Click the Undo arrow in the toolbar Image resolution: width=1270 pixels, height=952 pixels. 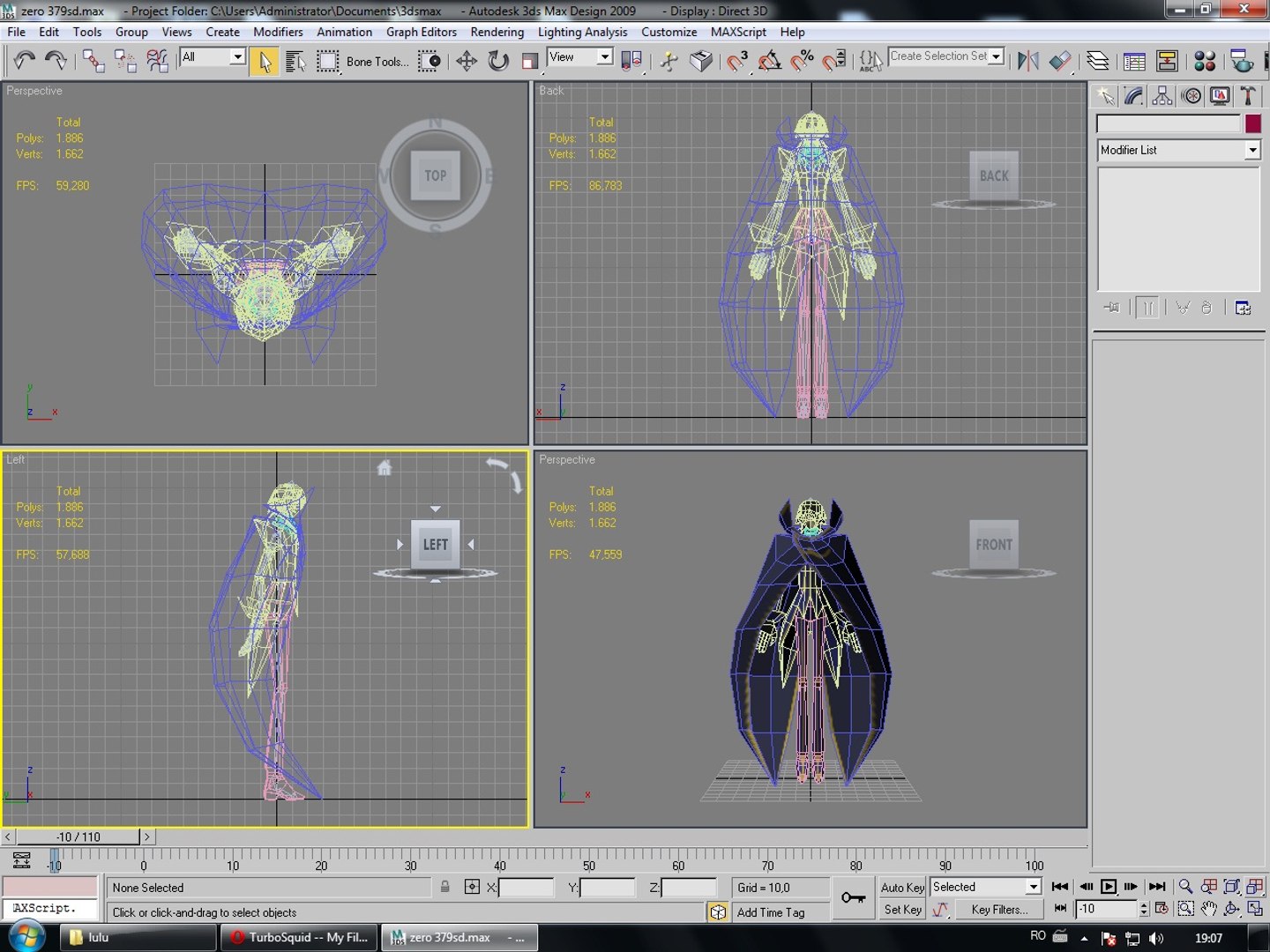point(24,60)
